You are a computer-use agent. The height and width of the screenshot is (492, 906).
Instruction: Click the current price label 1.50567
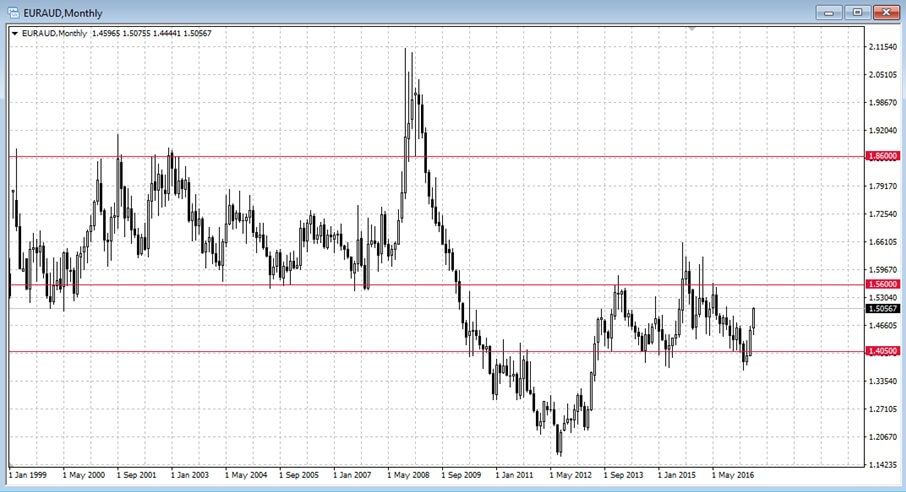(x=882, y=309)
